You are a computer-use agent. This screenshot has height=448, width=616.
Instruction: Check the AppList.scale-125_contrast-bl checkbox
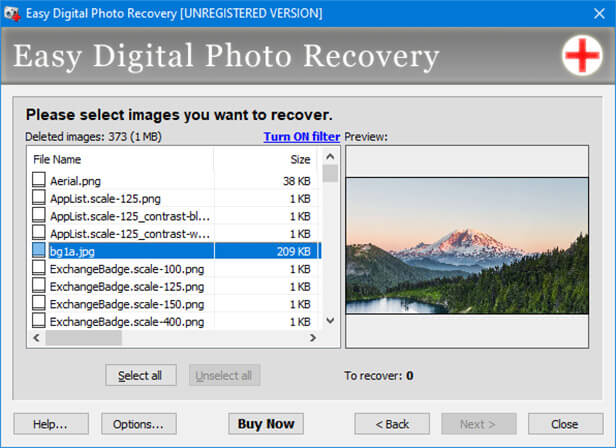click(x=38, y=215)
